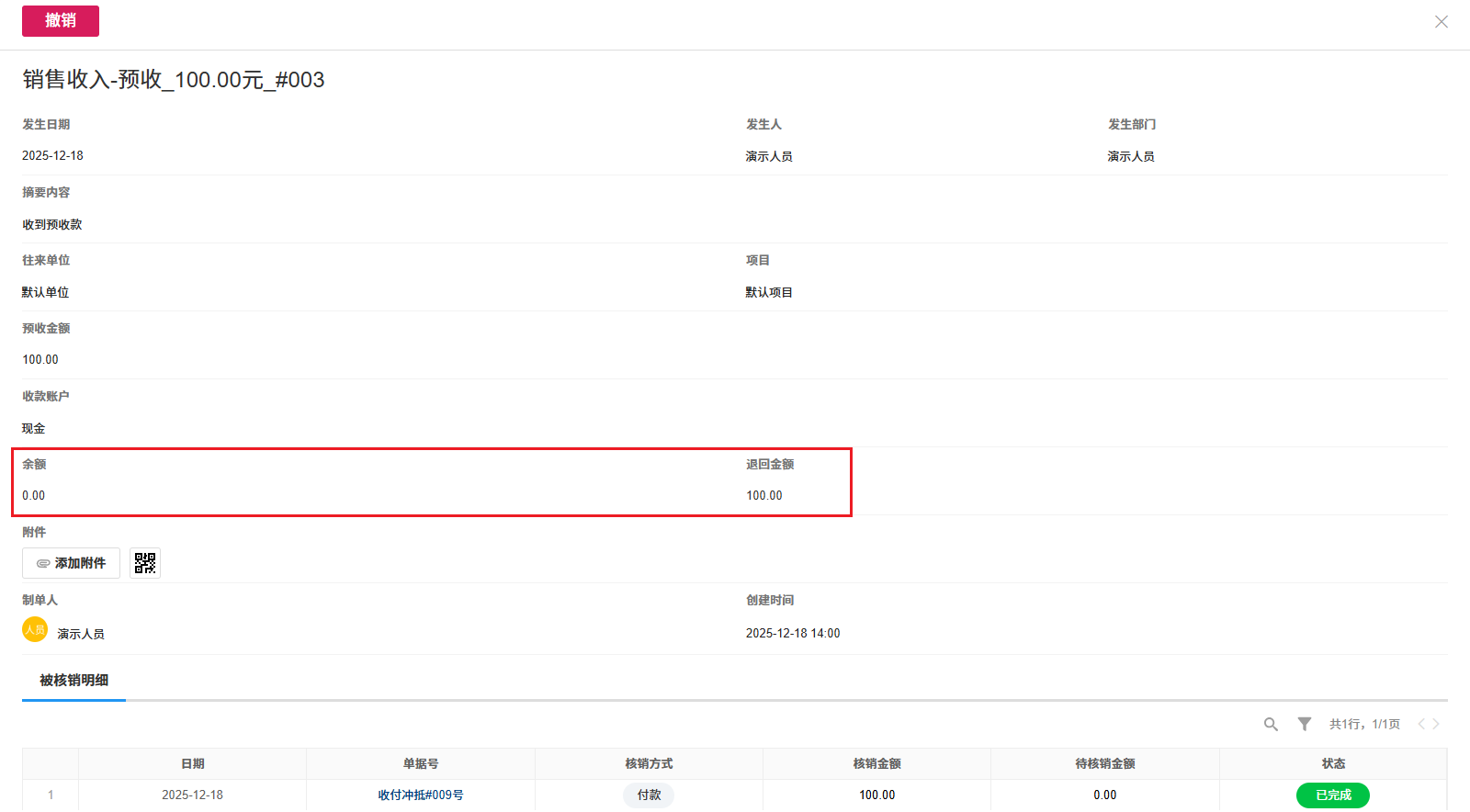Select row number 1 in the table
The image size is (1470, 812).
[51, 795]
